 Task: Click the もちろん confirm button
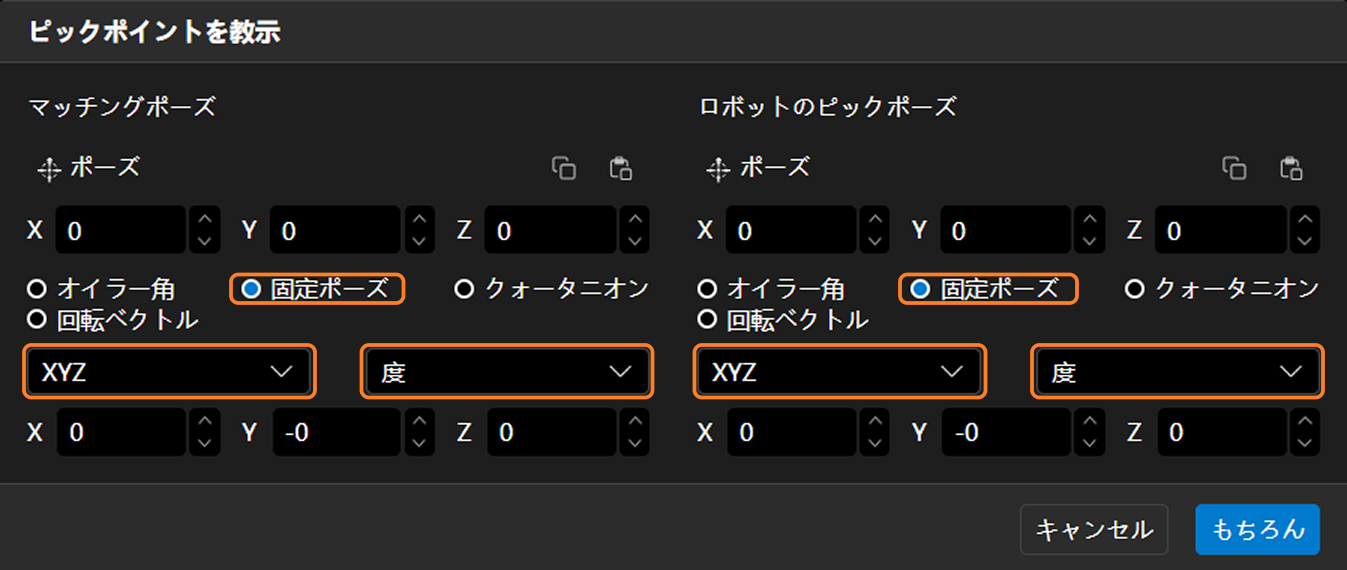[1257, 529]
